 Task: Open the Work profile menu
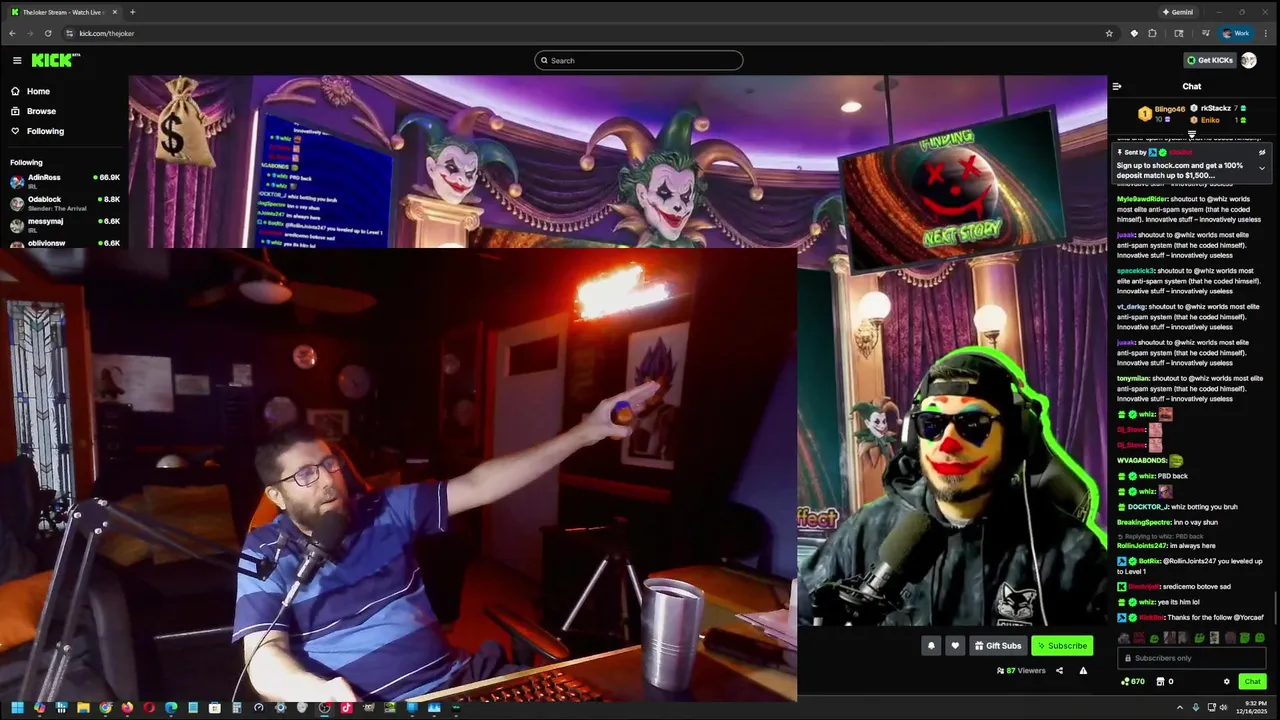pyautogui.click(x=1236, y=33)
